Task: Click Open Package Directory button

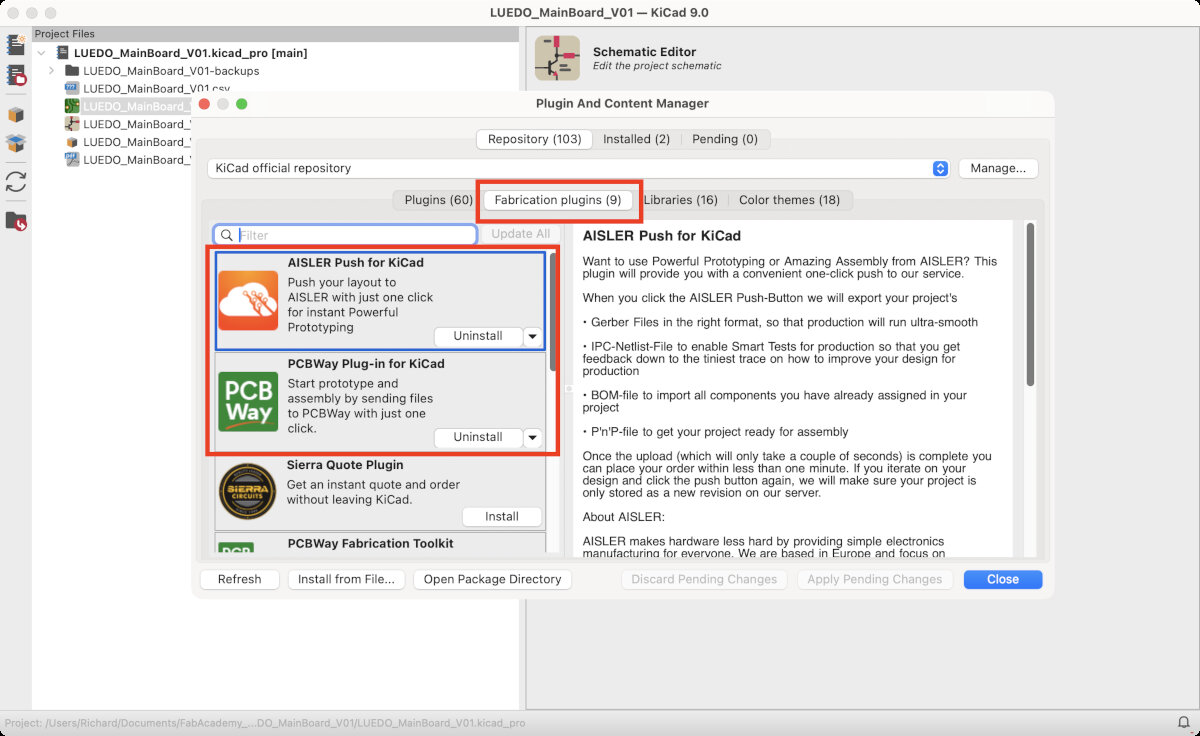Action: [x=492, y=579]
